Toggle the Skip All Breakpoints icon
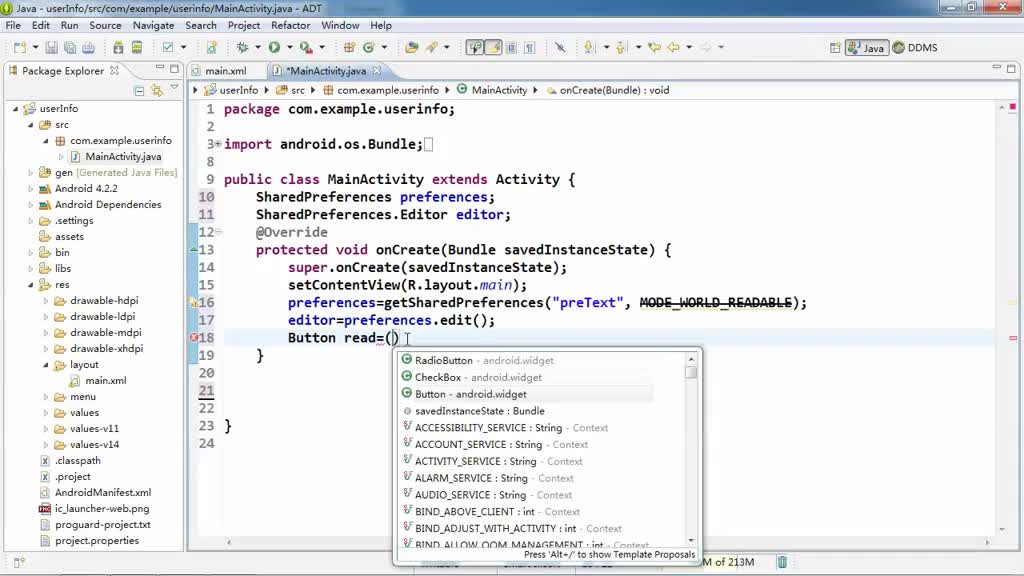 [x=560, y=48]
